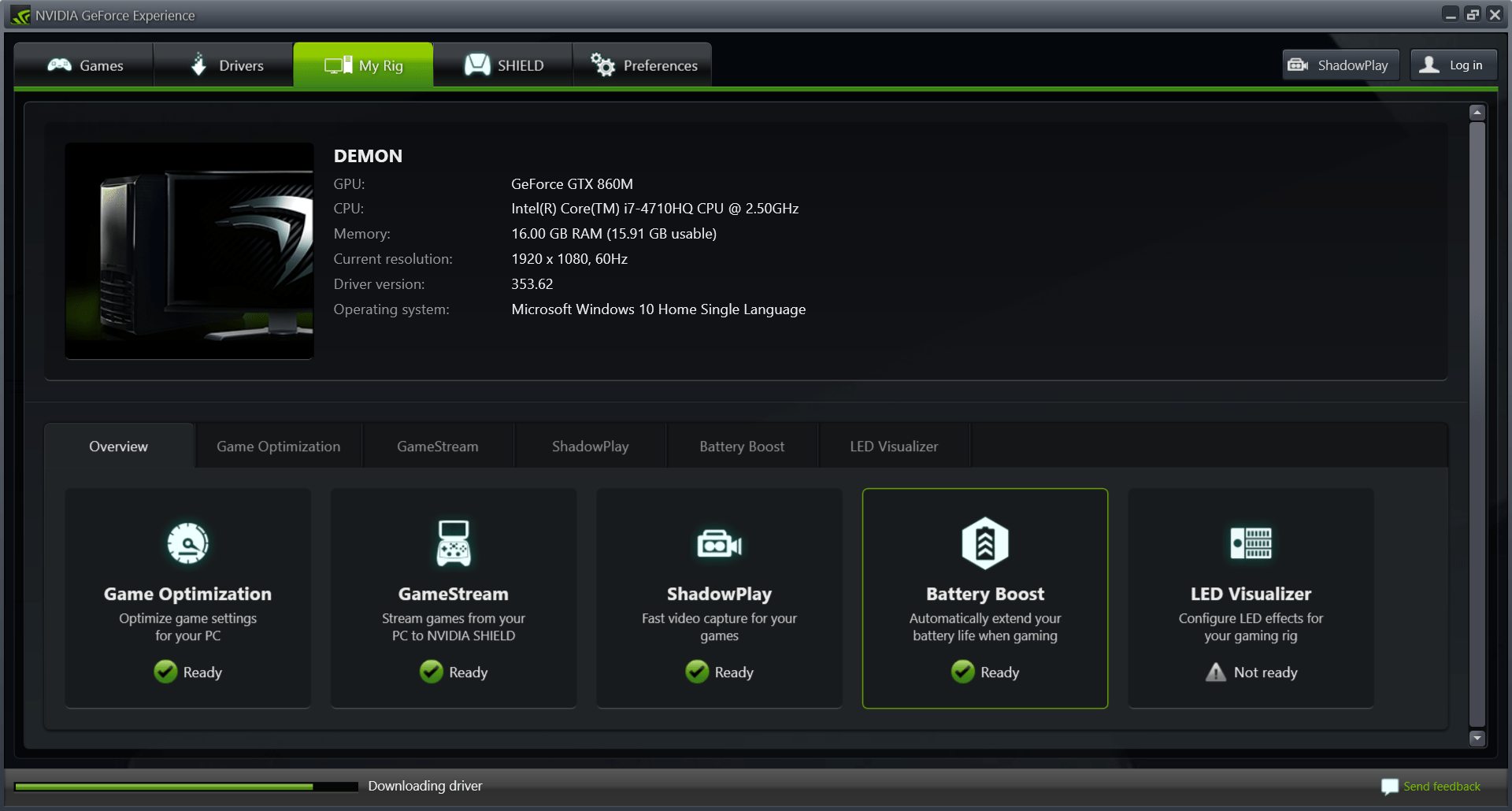Image resolution: width=1512 pixels, height=811 pixels.
Task: Open the Game Optimization card title
Action: [x=187, y=594]
